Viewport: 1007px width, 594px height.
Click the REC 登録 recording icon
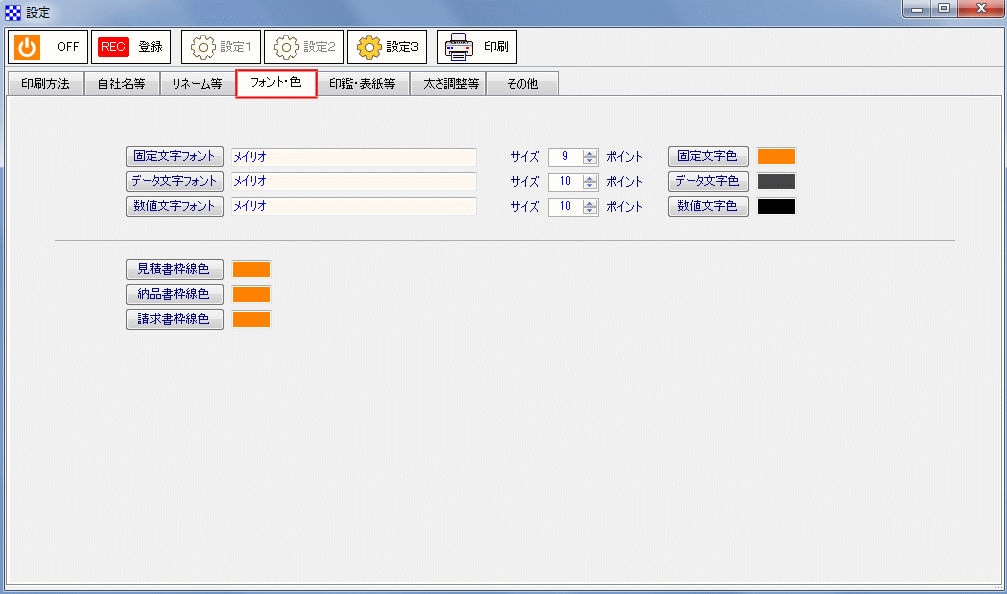[x=112, y=46]
